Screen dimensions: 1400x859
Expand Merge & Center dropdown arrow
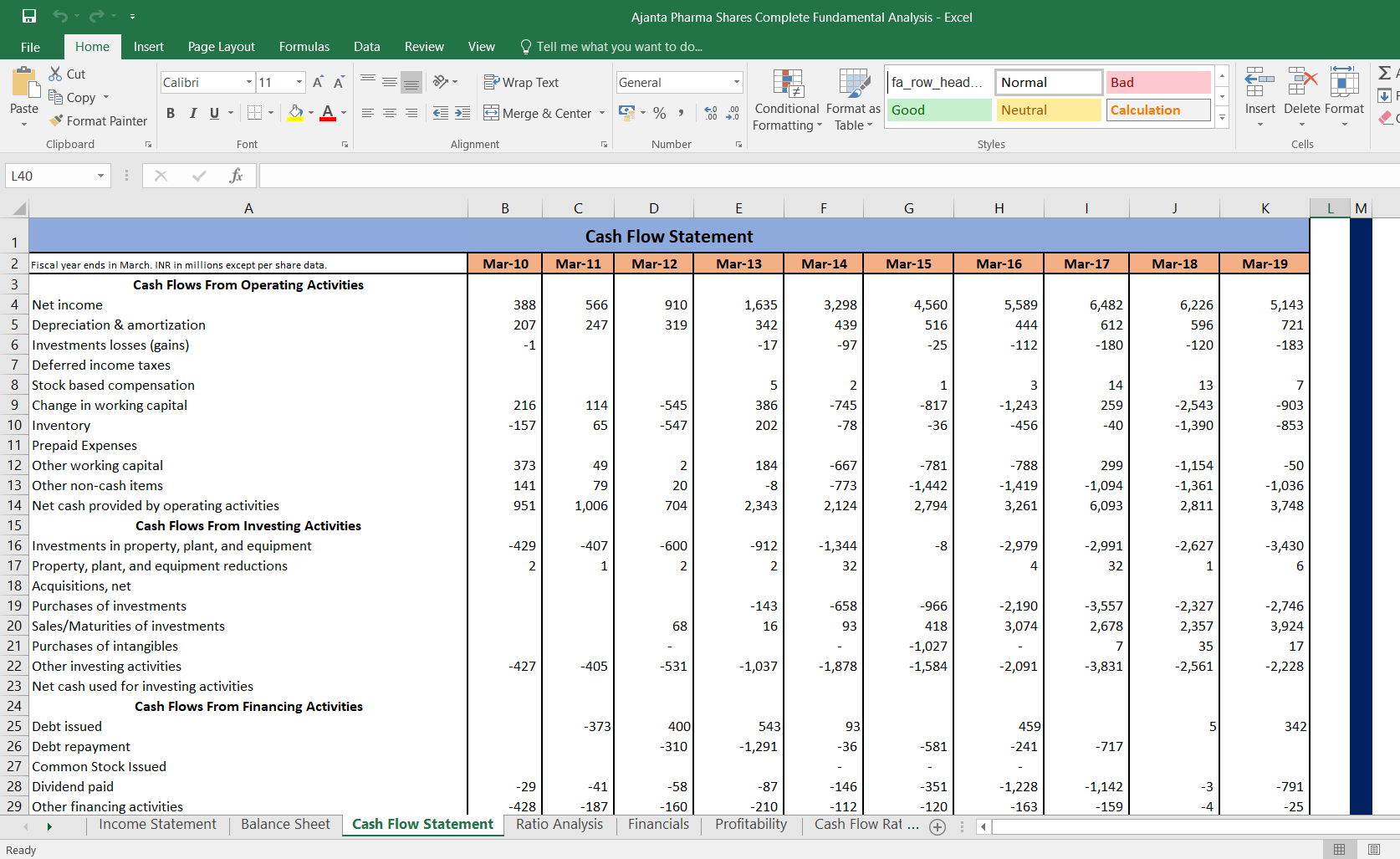(602, 113)
